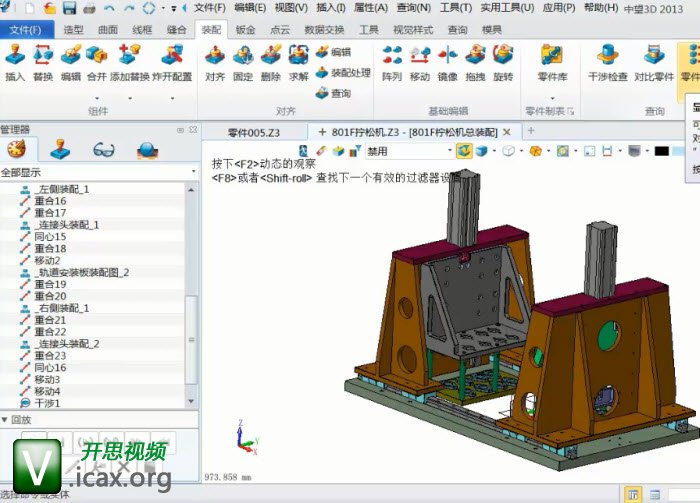Click the 插入 (Insert component) icon
The image size is (700, 503).
tap(15, 58)
